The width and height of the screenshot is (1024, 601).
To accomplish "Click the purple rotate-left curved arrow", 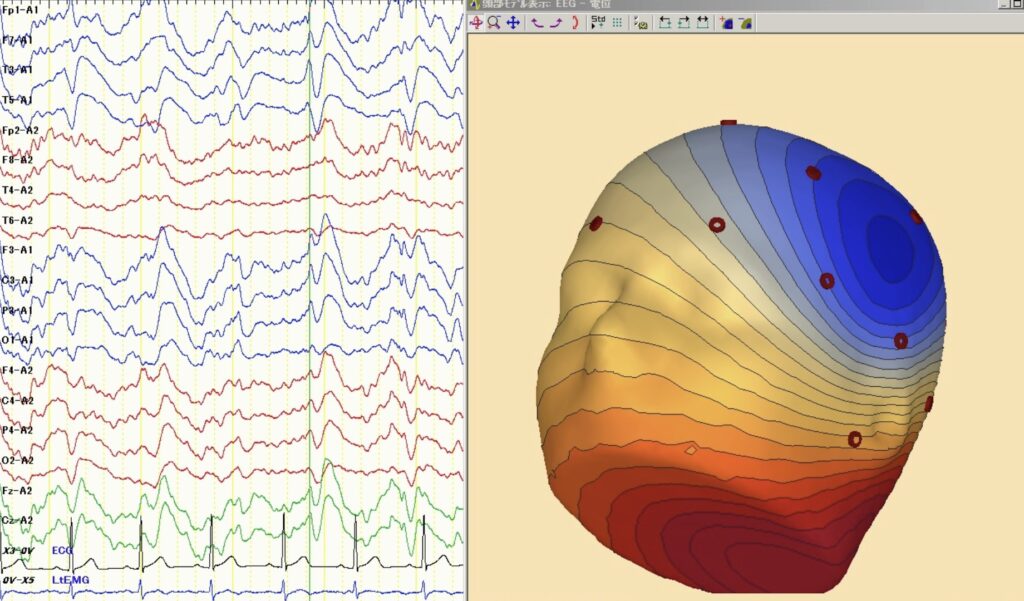I will 537,23.
